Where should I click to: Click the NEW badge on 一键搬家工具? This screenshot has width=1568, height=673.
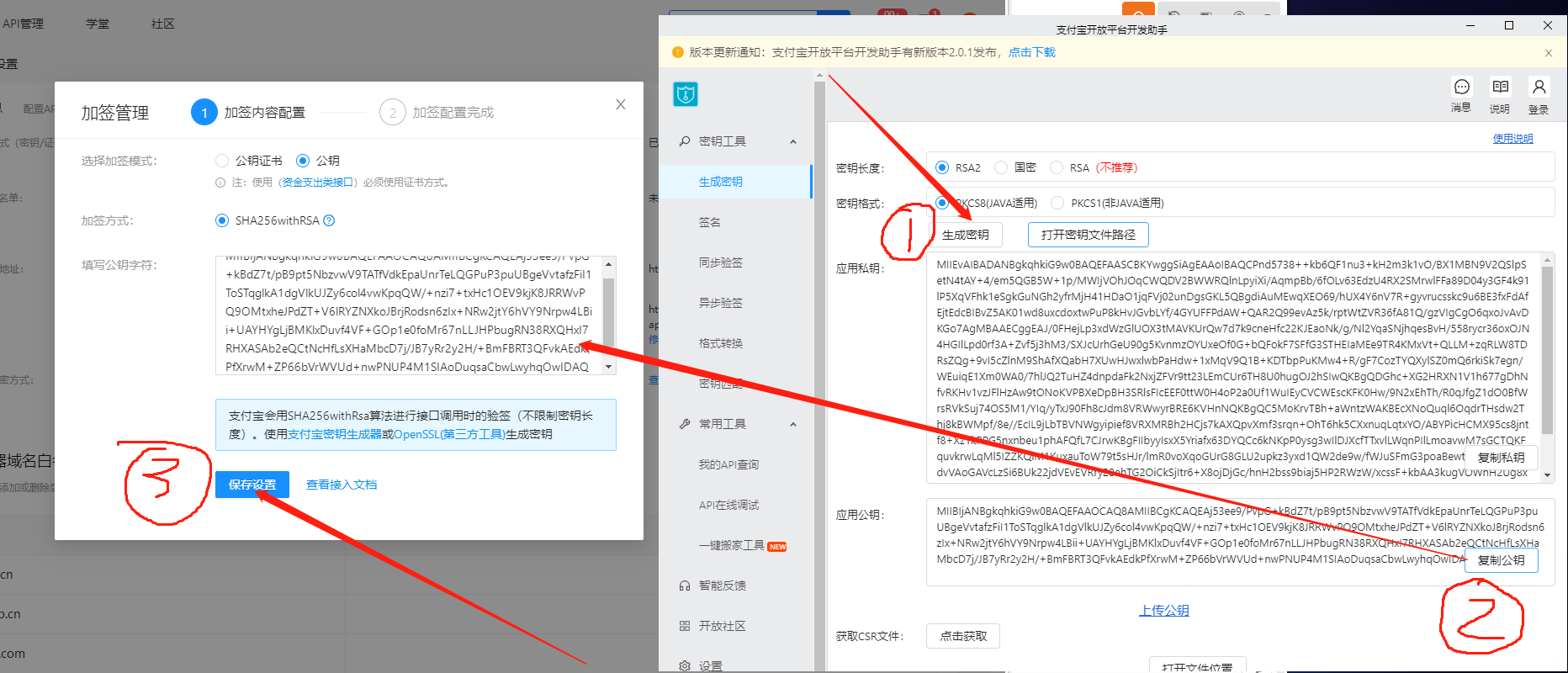tap(777, 547)
